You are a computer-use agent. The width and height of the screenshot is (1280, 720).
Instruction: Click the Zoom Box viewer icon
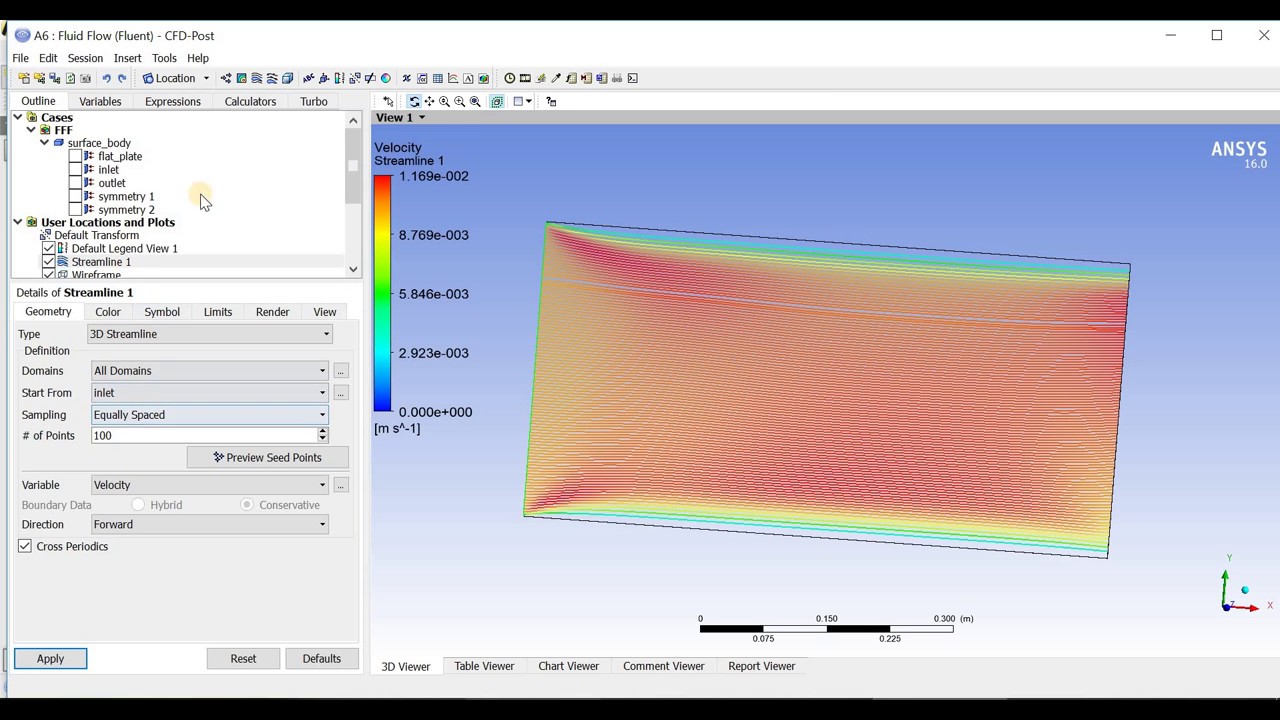pyautogui.click(x=459, y=101)
